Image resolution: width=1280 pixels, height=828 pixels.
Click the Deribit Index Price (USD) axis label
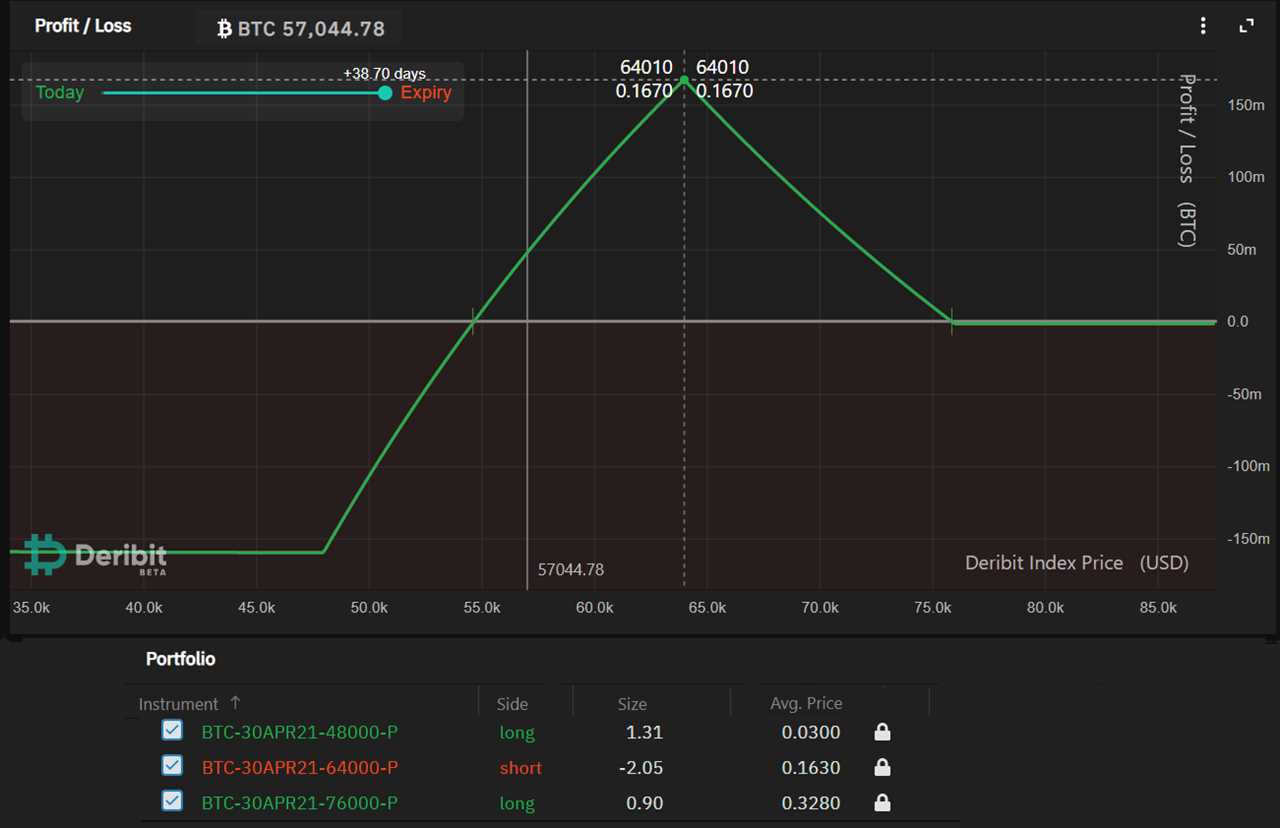coord(1077,563)
